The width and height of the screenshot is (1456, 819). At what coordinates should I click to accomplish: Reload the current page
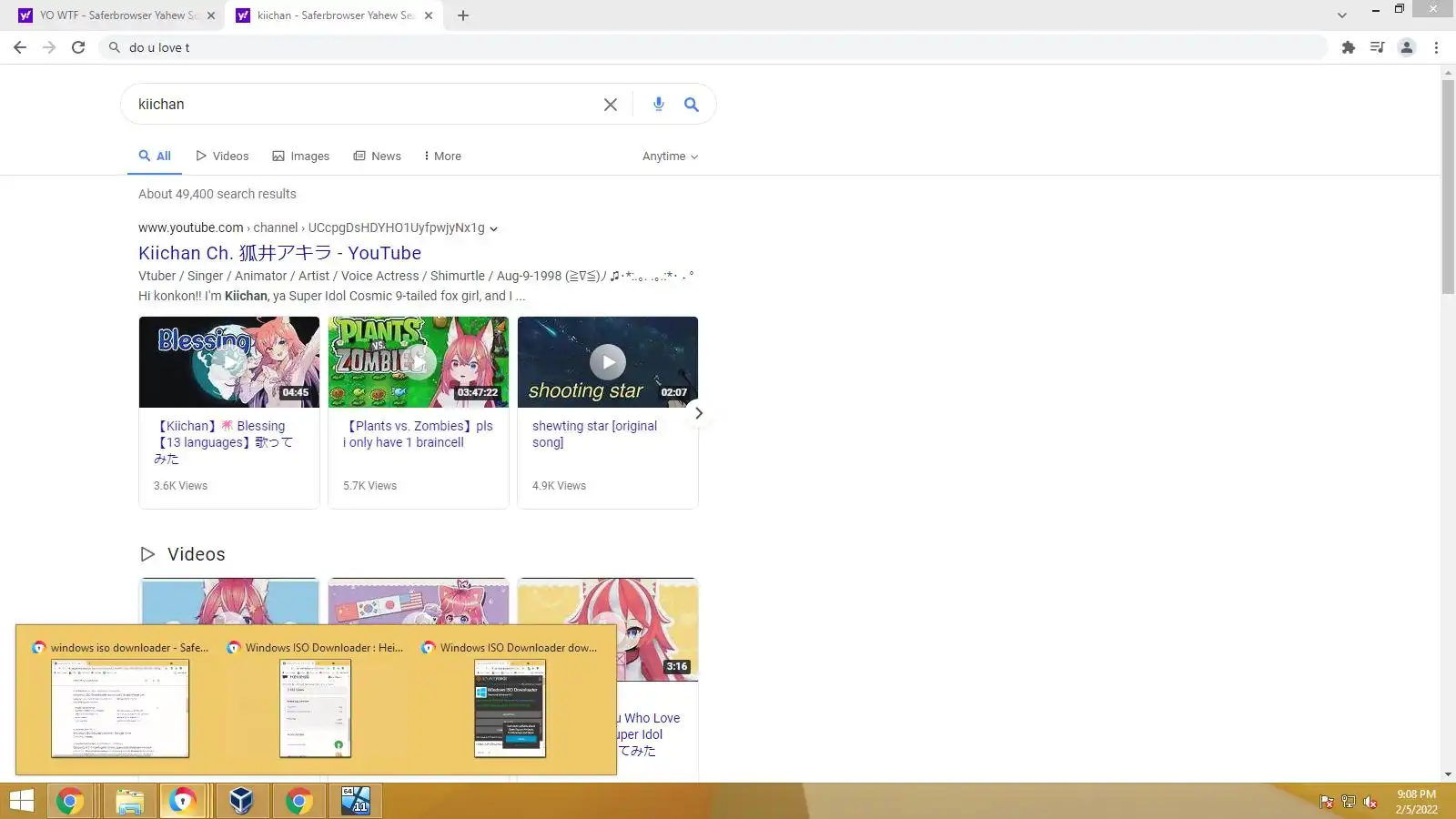click(x=78, y=47)
